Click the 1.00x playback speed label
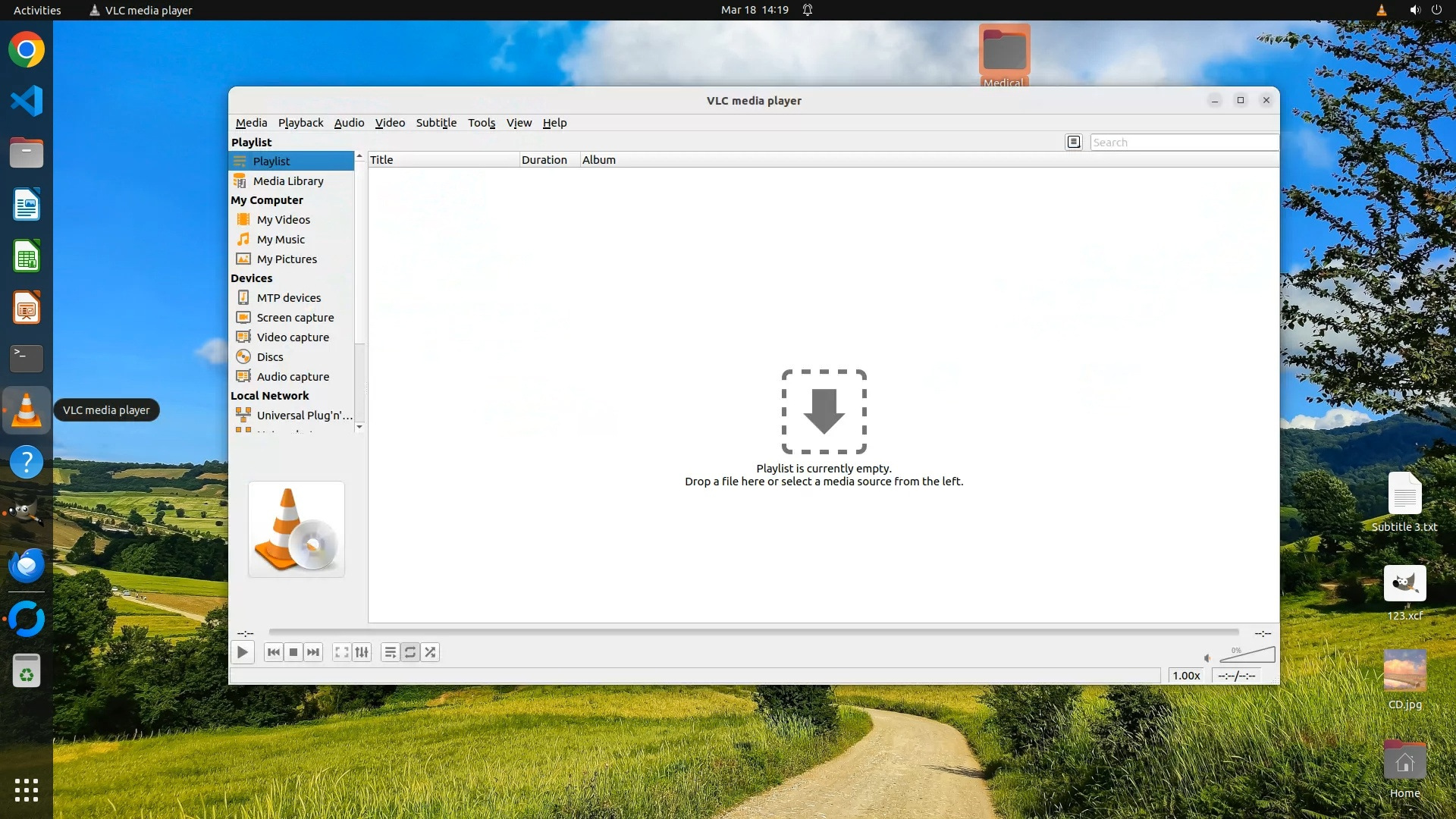This screenshot has width=1456, height=819. (1186, 676)
